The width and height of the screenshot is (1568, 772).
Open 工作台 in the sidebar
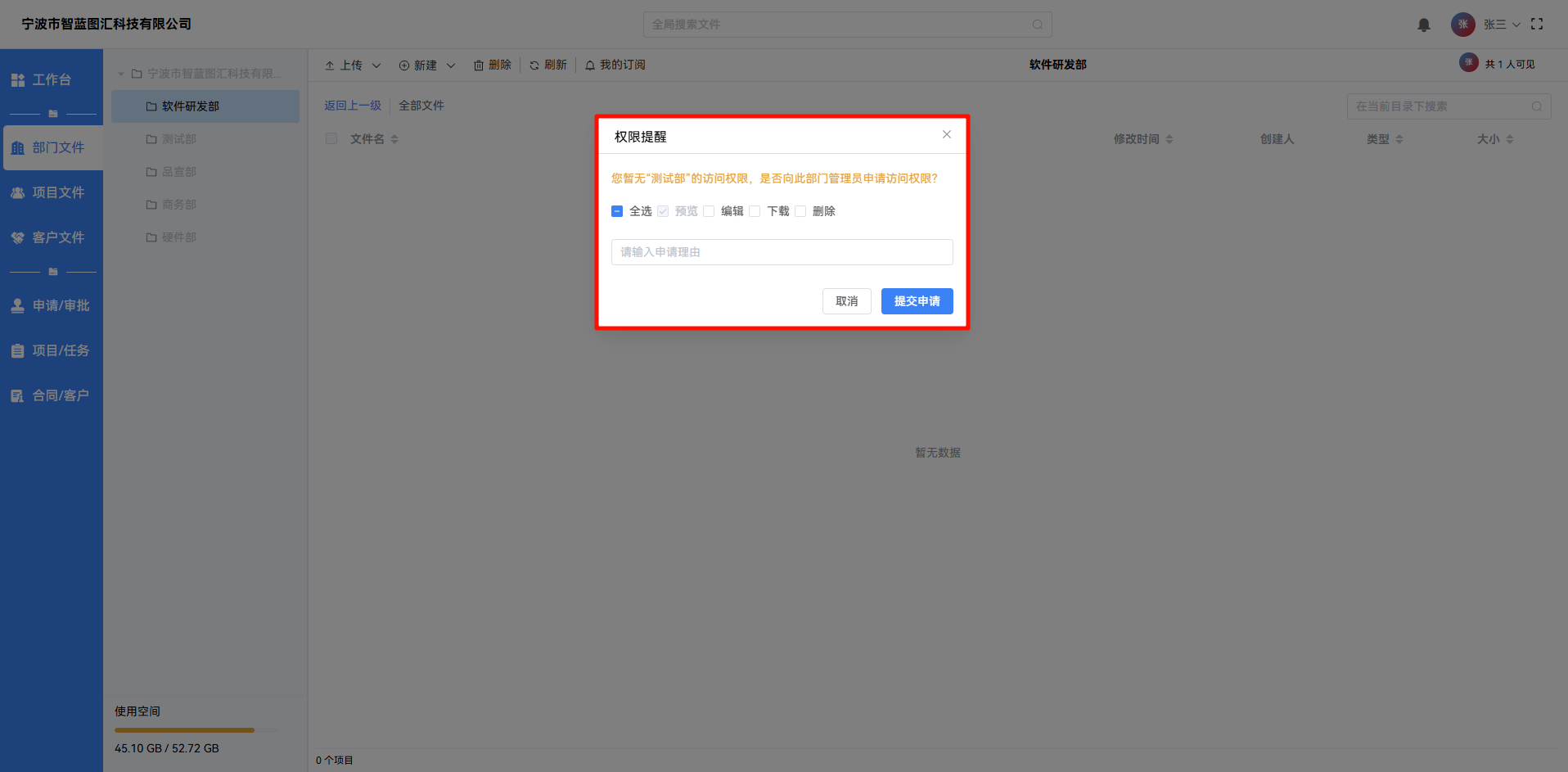[51, 80]
